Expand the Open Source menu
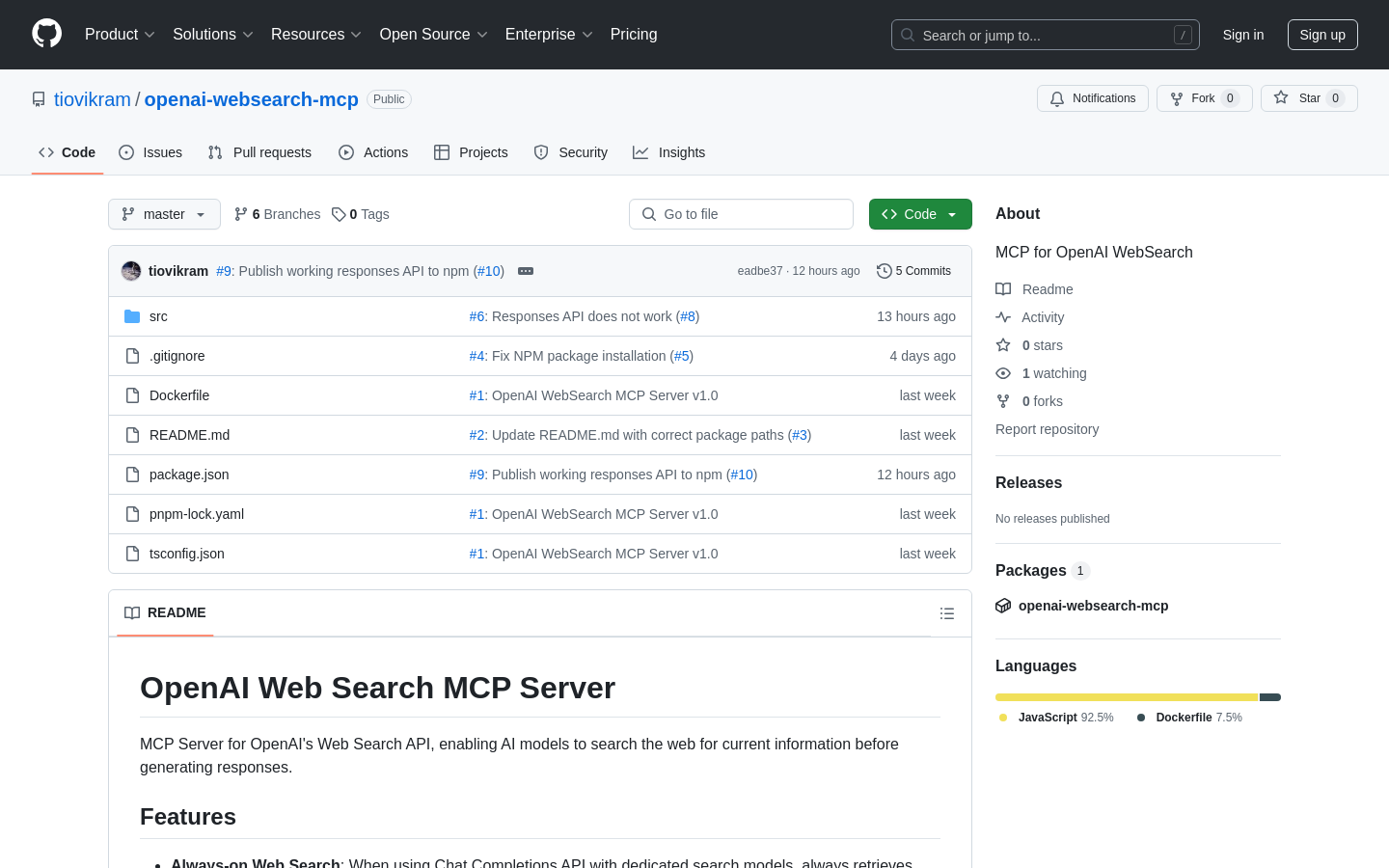 pos(434,34)
